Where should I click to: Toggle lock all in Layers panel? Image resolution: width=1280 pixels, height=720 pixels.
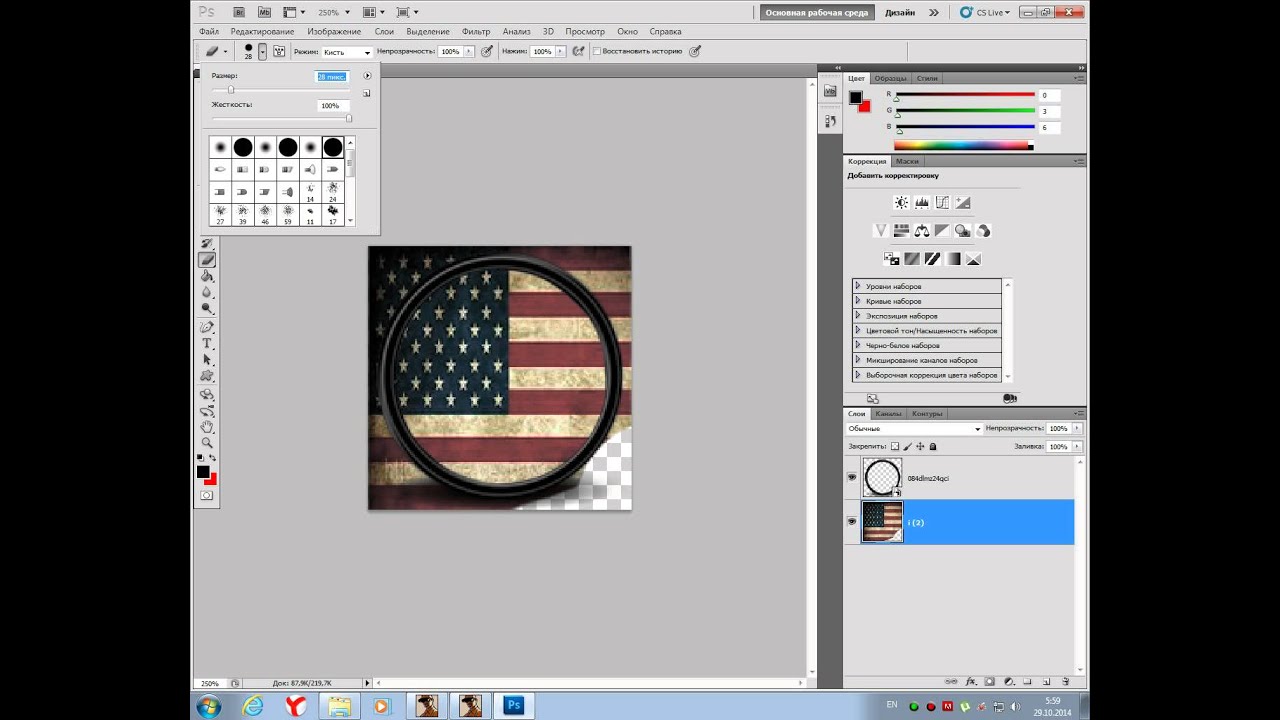point(933,446)
